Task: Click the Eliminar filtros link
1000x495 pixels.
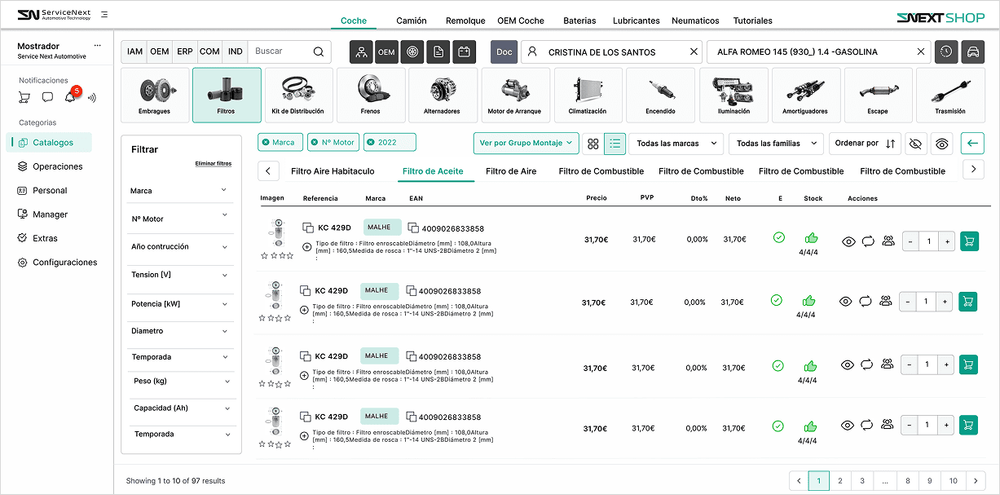Action: 213,163
